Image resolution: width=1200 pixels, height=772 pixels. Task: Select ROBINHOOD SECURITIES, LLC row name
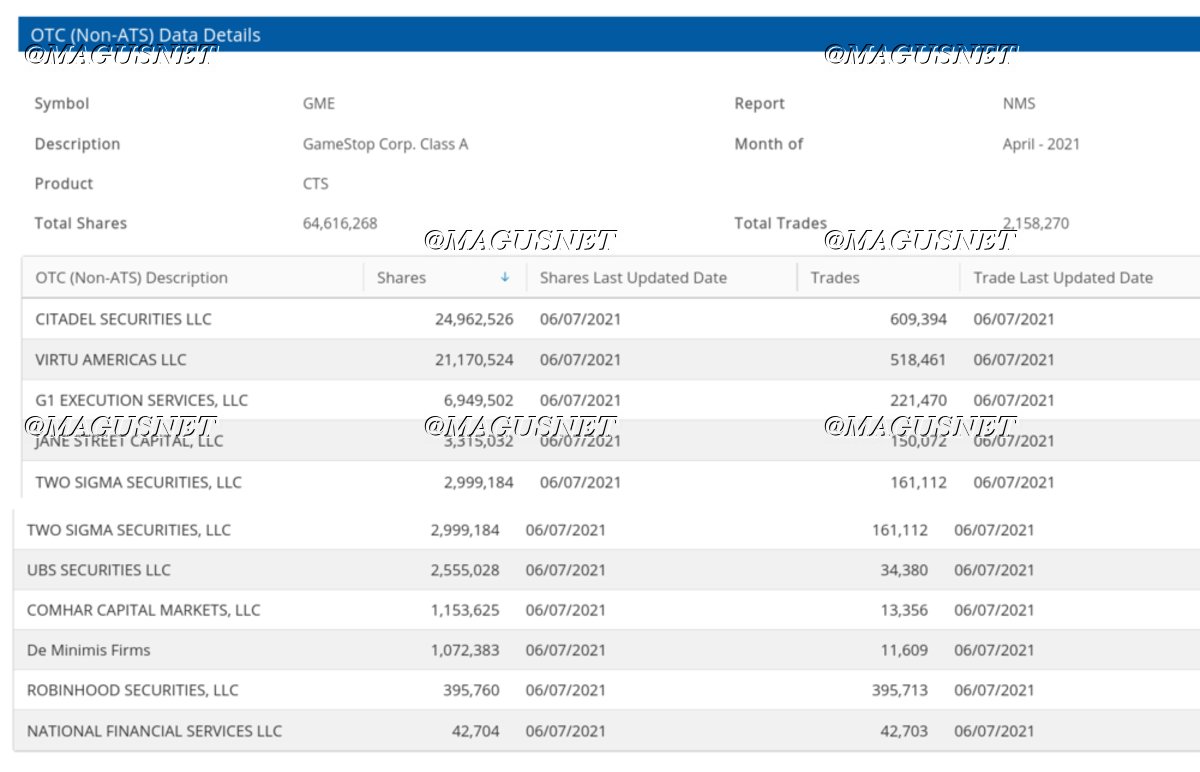(x=133, y=690)
